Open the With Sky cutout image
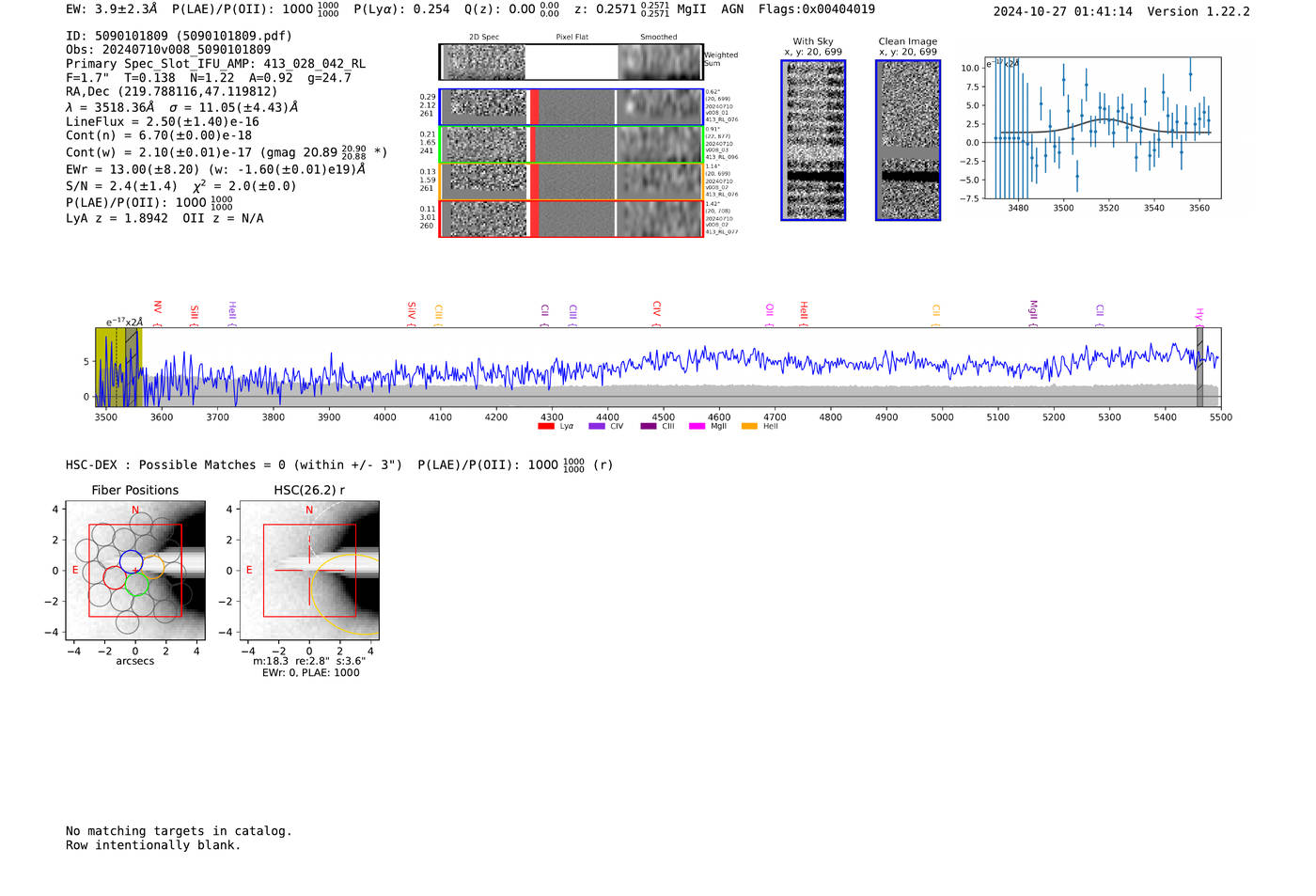The image size is (1316, 896). click(813, 140)
